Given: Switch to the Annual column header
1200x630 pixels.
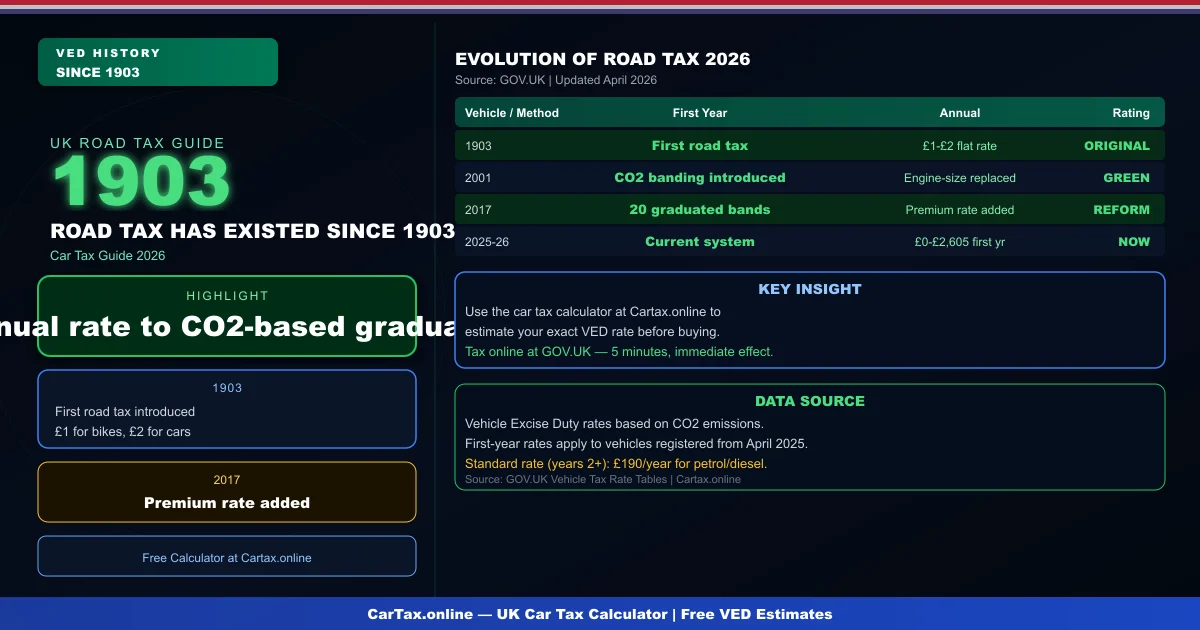Looking at the screenshot, I should (x=960, y=112).
